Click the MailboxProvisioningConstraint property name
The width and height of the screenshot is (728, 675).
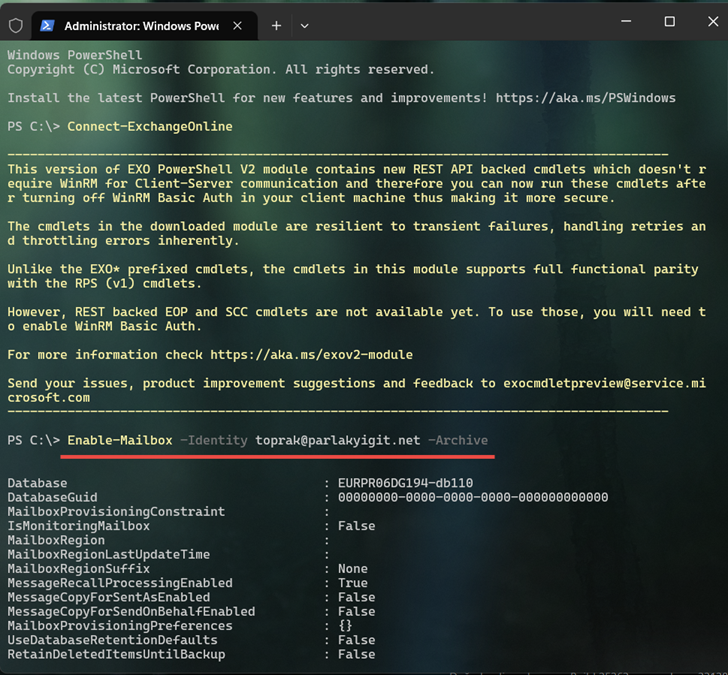point(116,512)
